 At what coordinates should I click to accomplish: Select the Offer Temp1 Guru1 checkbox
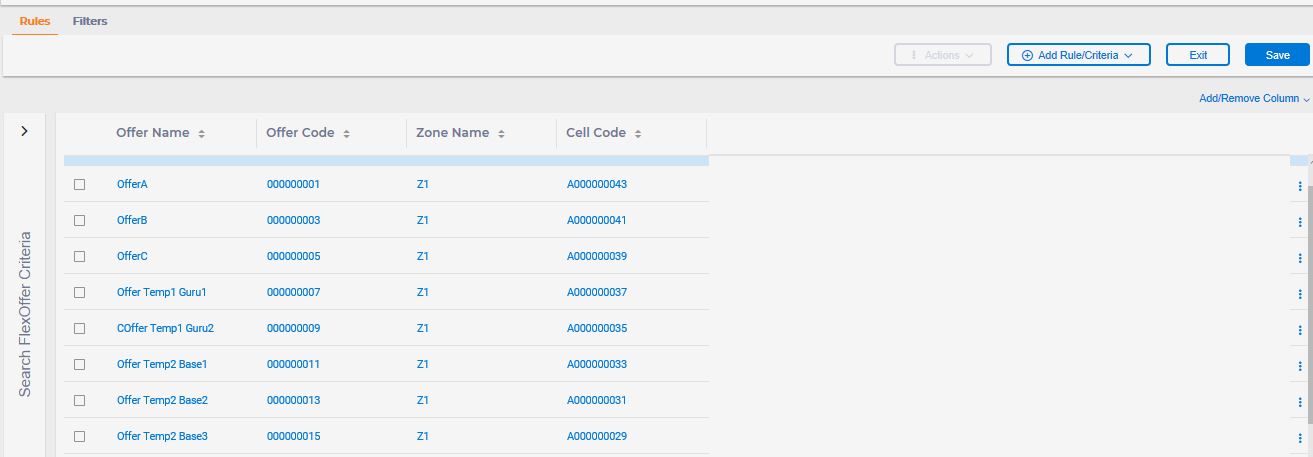coord(80,292)
